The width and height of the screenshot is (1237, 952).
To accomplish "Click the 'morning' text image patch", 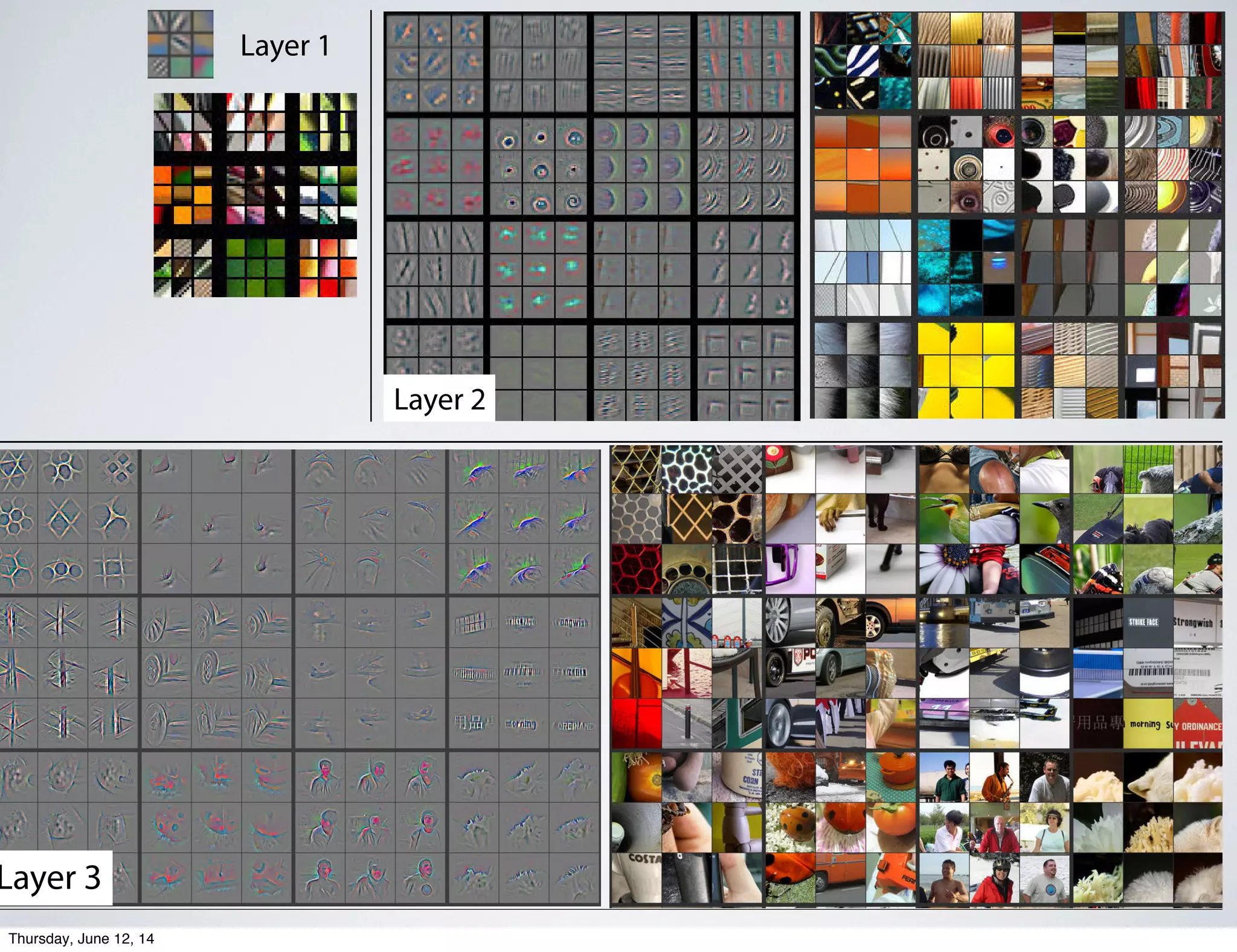I will [x=1147, y=724].
